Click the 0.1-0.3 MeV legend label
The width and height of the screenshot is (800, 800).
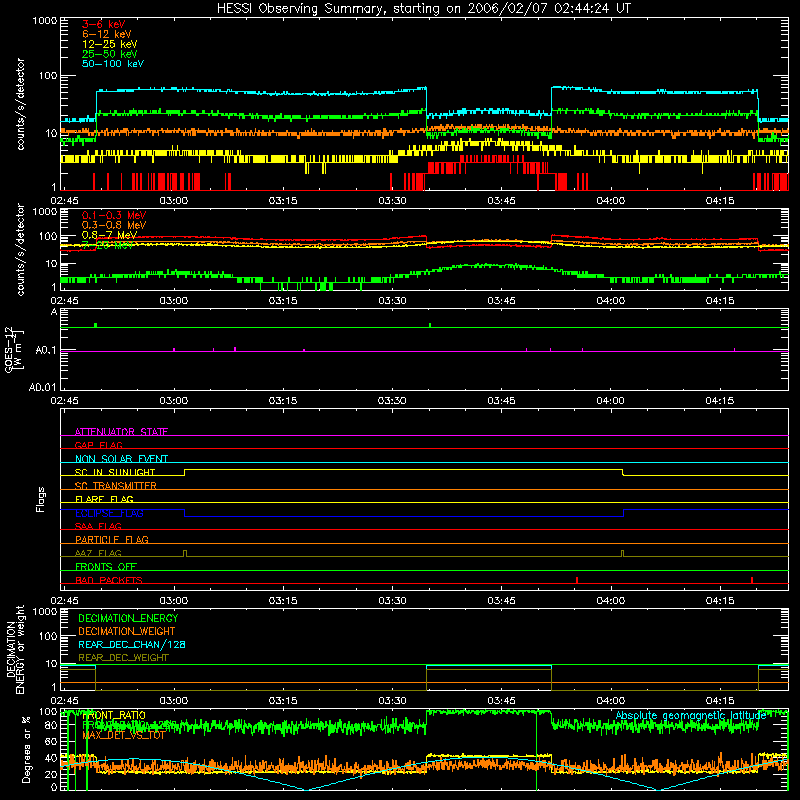(114, 215)
